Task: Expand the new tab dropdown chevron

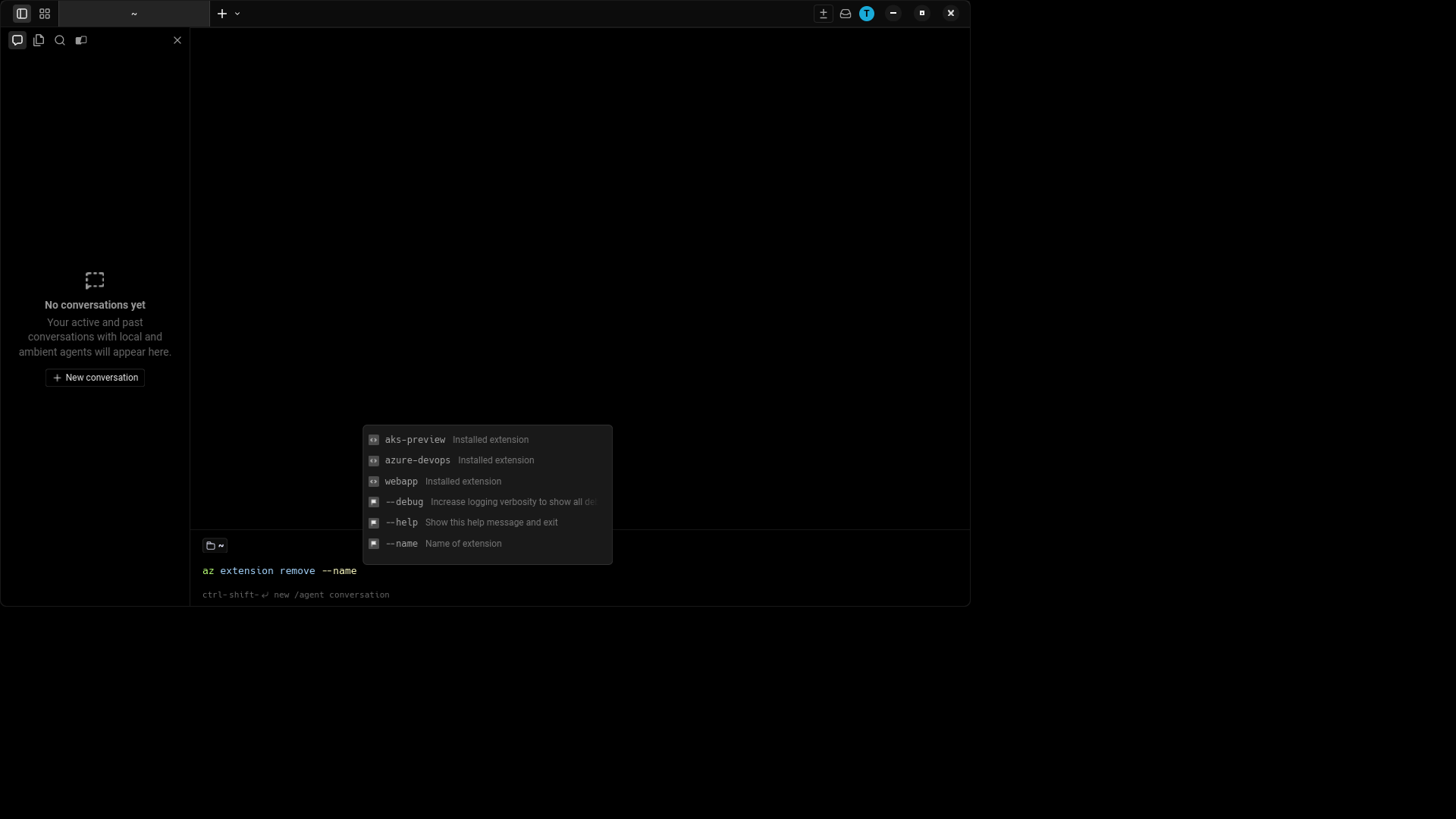Action: click(x=237, y=14)
